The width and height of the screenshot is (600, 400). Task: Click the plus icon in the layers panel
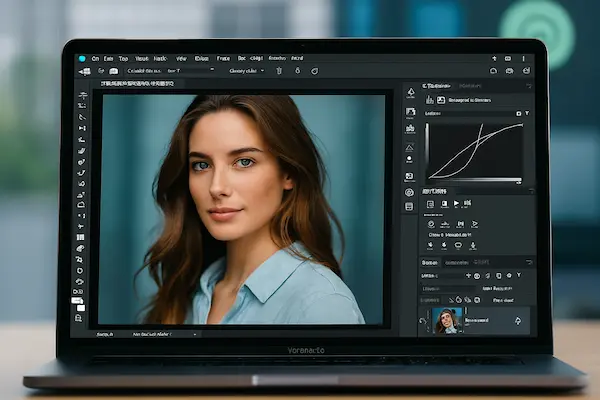click(468, 275)
